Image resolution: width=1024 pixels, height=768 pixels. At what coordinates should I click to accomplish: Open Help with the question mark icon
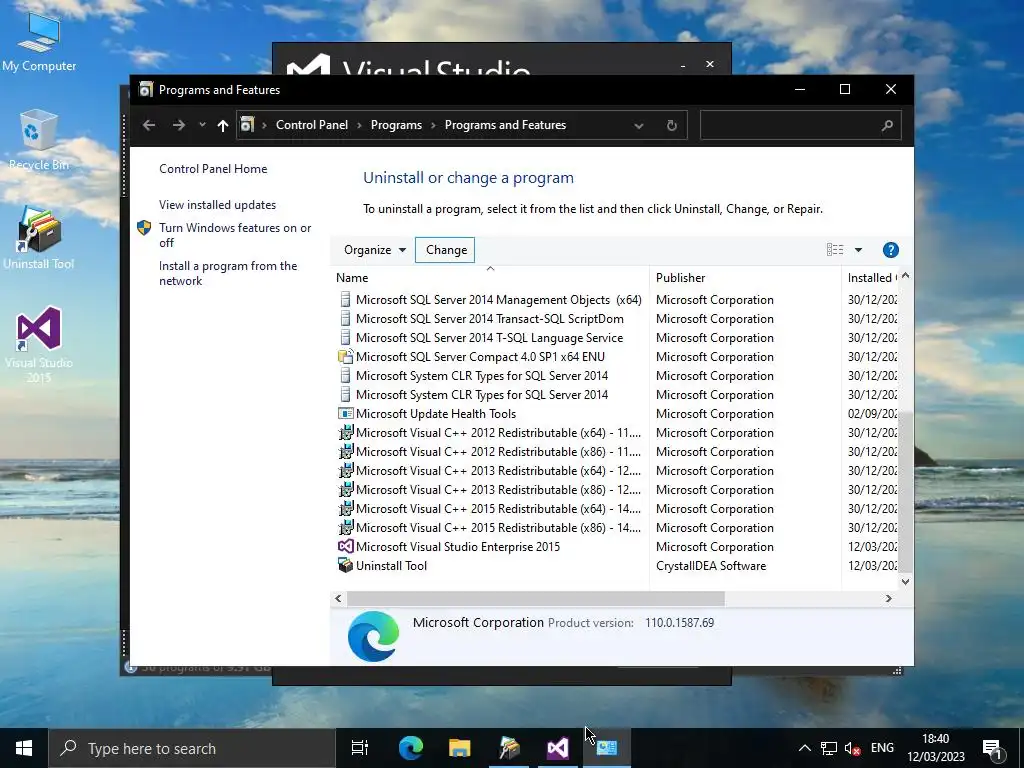click(x=890, y=250)
